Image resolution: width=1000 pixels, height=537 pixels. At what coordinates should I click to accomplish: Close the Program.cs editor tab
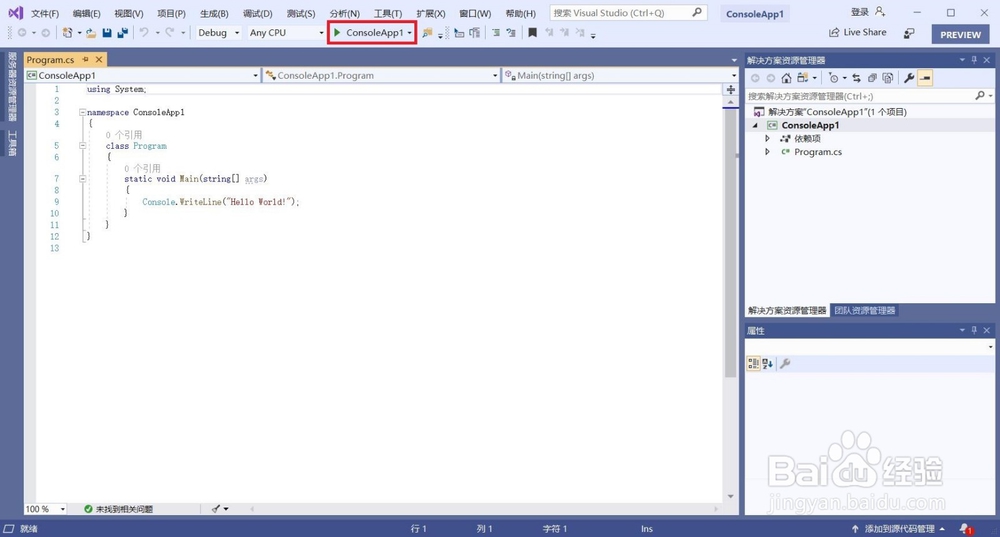(x=99, y=59)
